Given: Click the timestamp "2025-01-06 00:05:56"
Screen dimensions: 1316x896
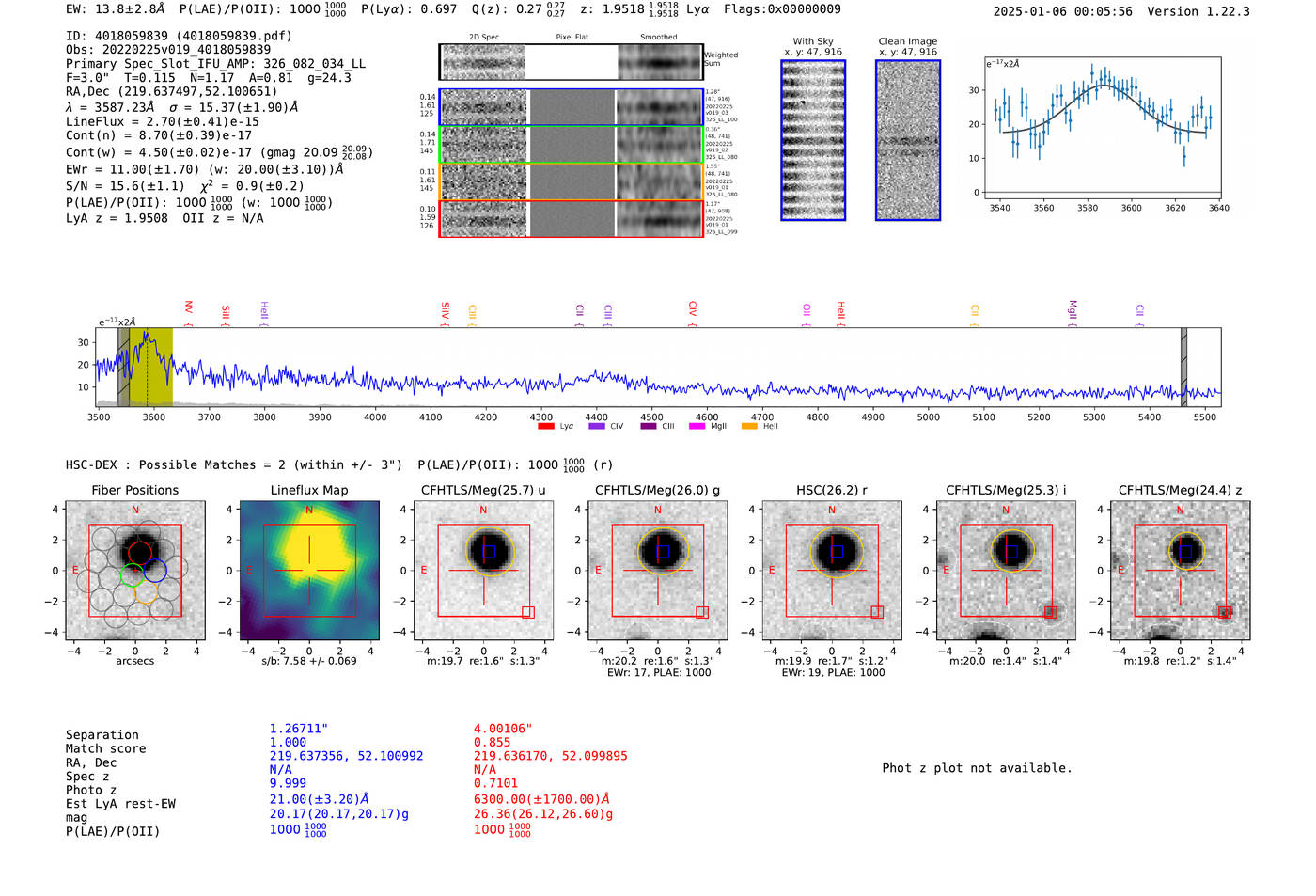Looking at the screenshot, I should [x=1063, y=11].
